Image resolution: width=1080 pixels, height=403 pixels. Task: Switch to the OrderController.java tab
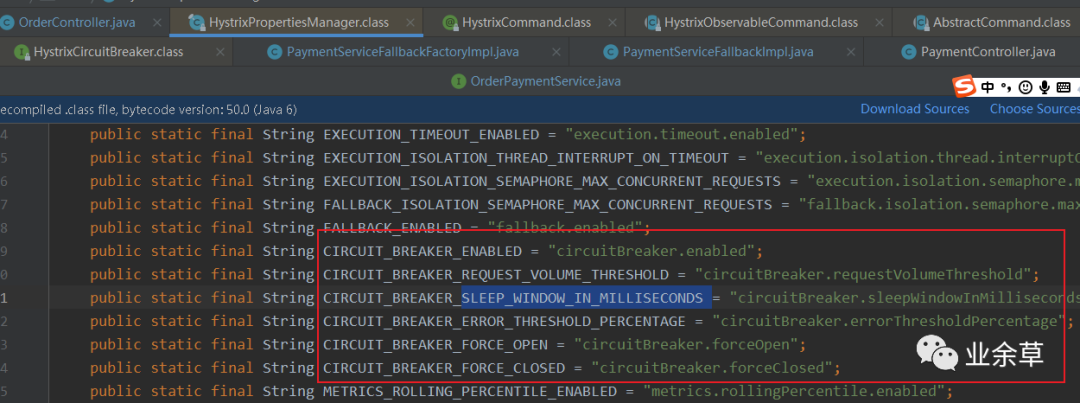click(x=76, y=23)
